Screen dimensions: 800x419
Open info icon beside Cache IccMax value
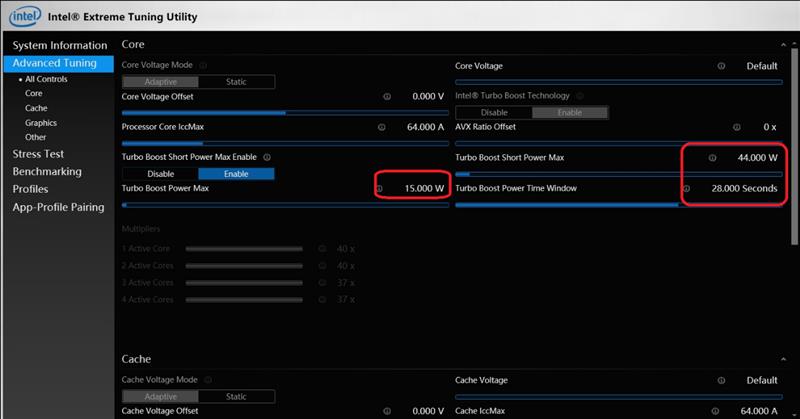click(x=715, y=411)
